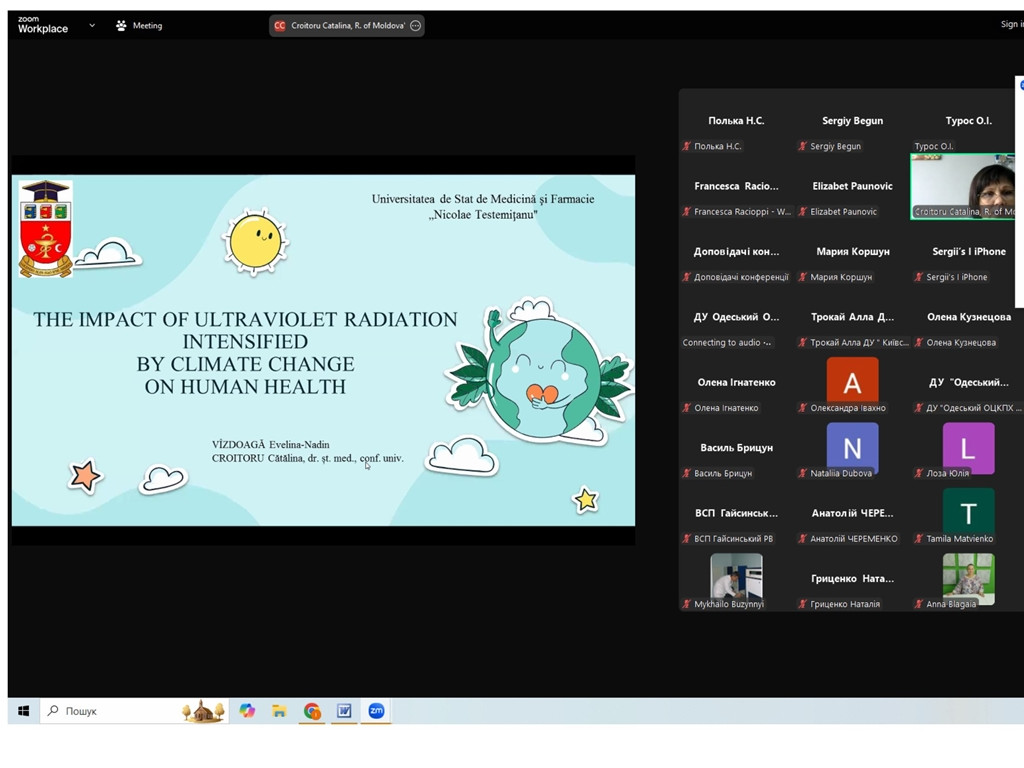Image resolution: width=1024 pixels, height=768 pixels.
Task: Click the muted mic icon for Francesca Racioppi
Action: (686, 212)
